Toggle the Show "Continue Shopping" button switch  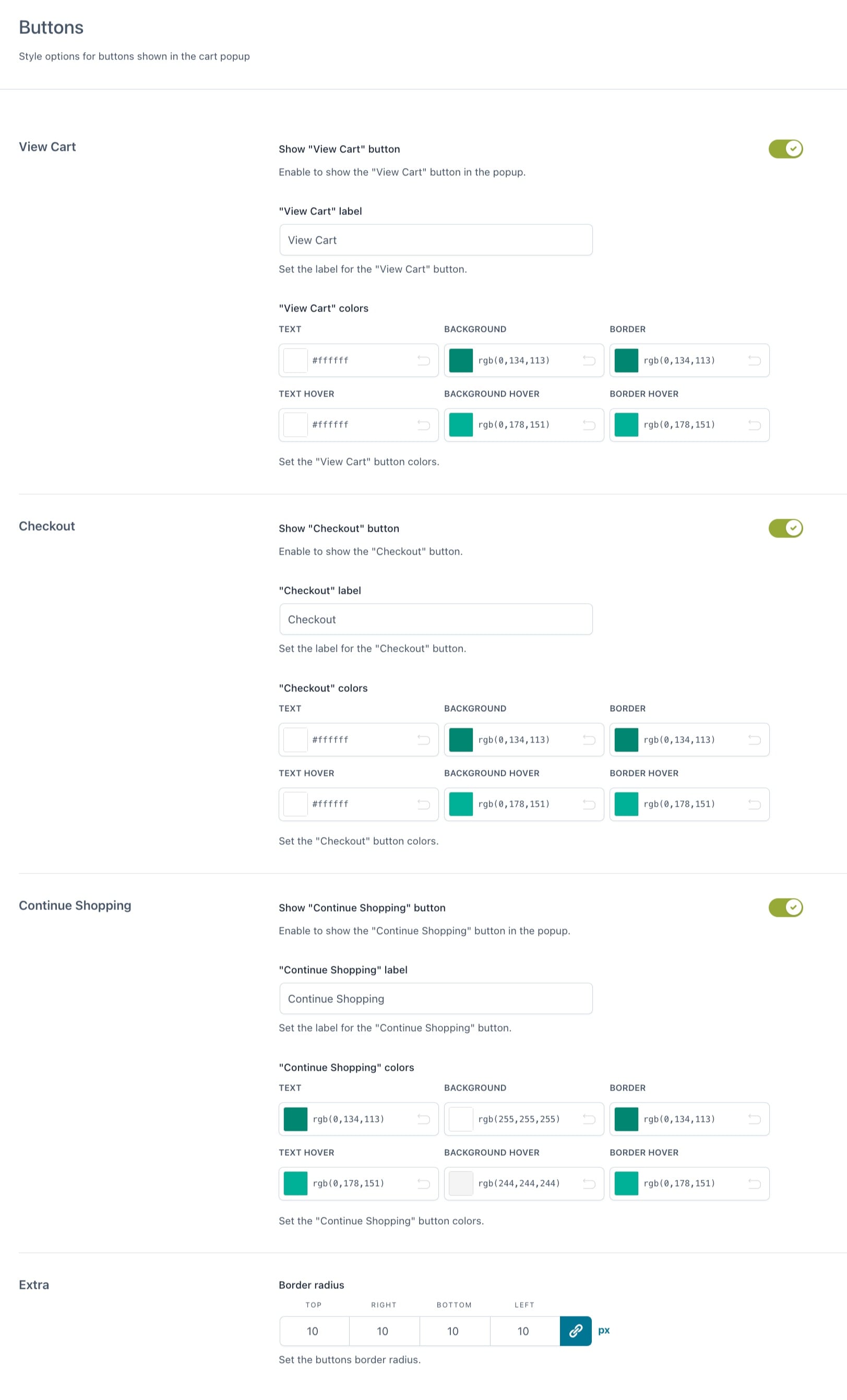click(785, 907)
